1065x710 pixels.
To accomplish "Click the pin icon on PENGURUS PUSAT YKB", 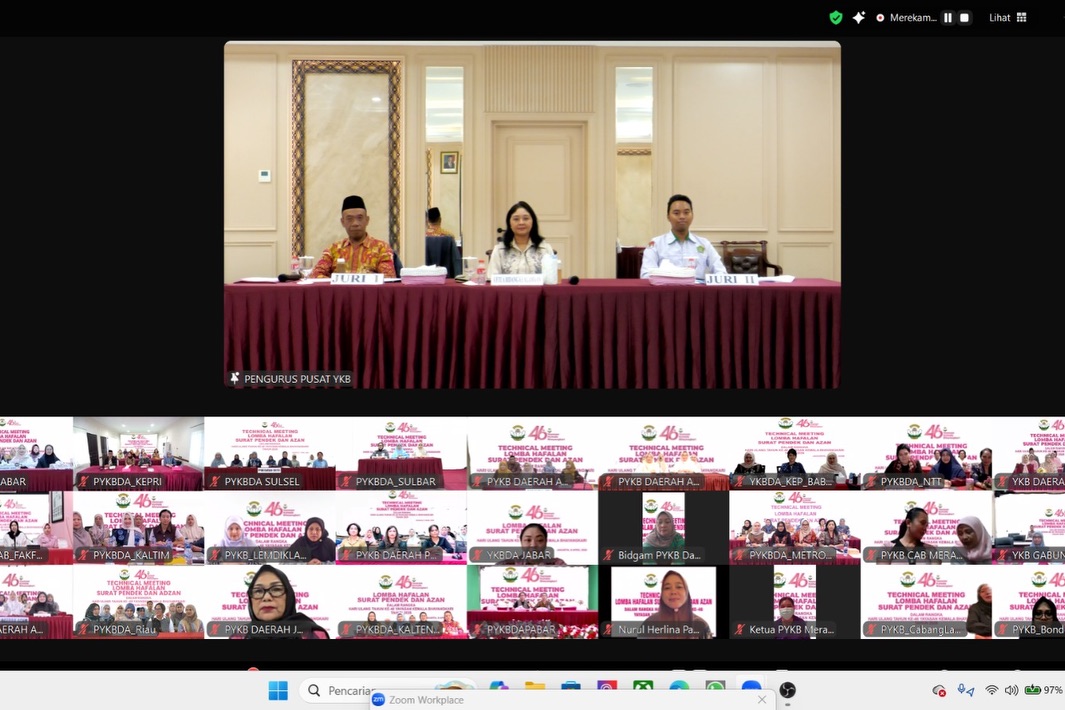I will point(235,379).
